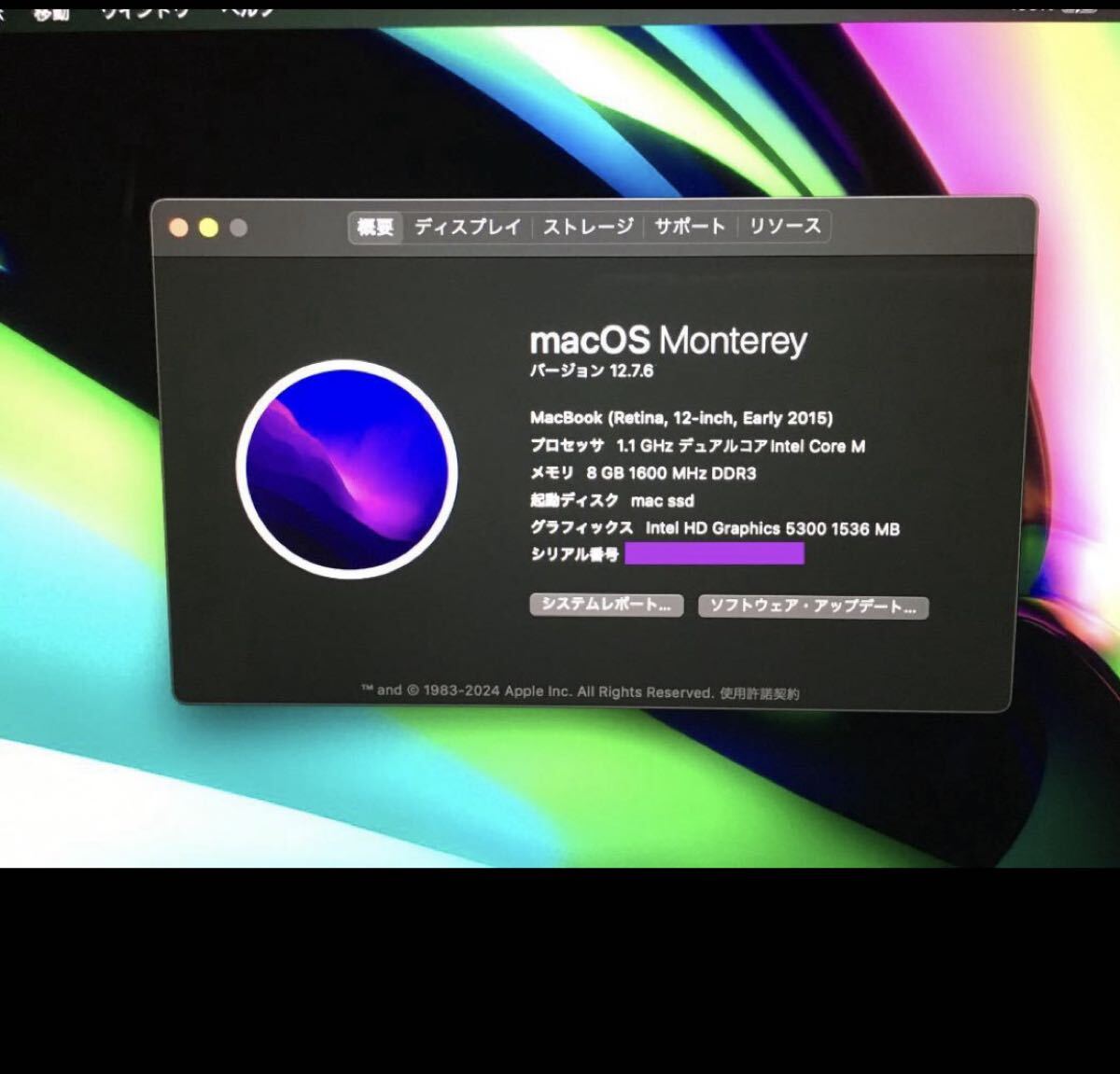Click the メモリ 8 GB 1600 MHz DDR3 line
Image resolution: width=1120 pixels, height=1074 pixels.
(643, 473)
